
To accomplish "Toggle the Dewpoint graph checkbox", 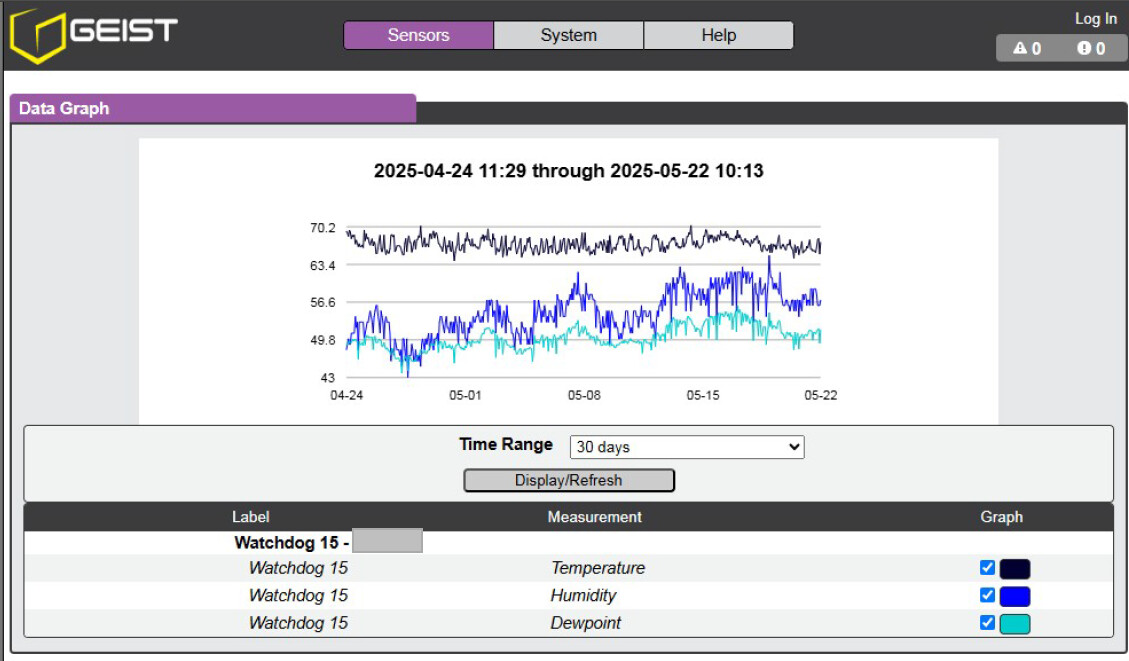I will click(987, 622).
